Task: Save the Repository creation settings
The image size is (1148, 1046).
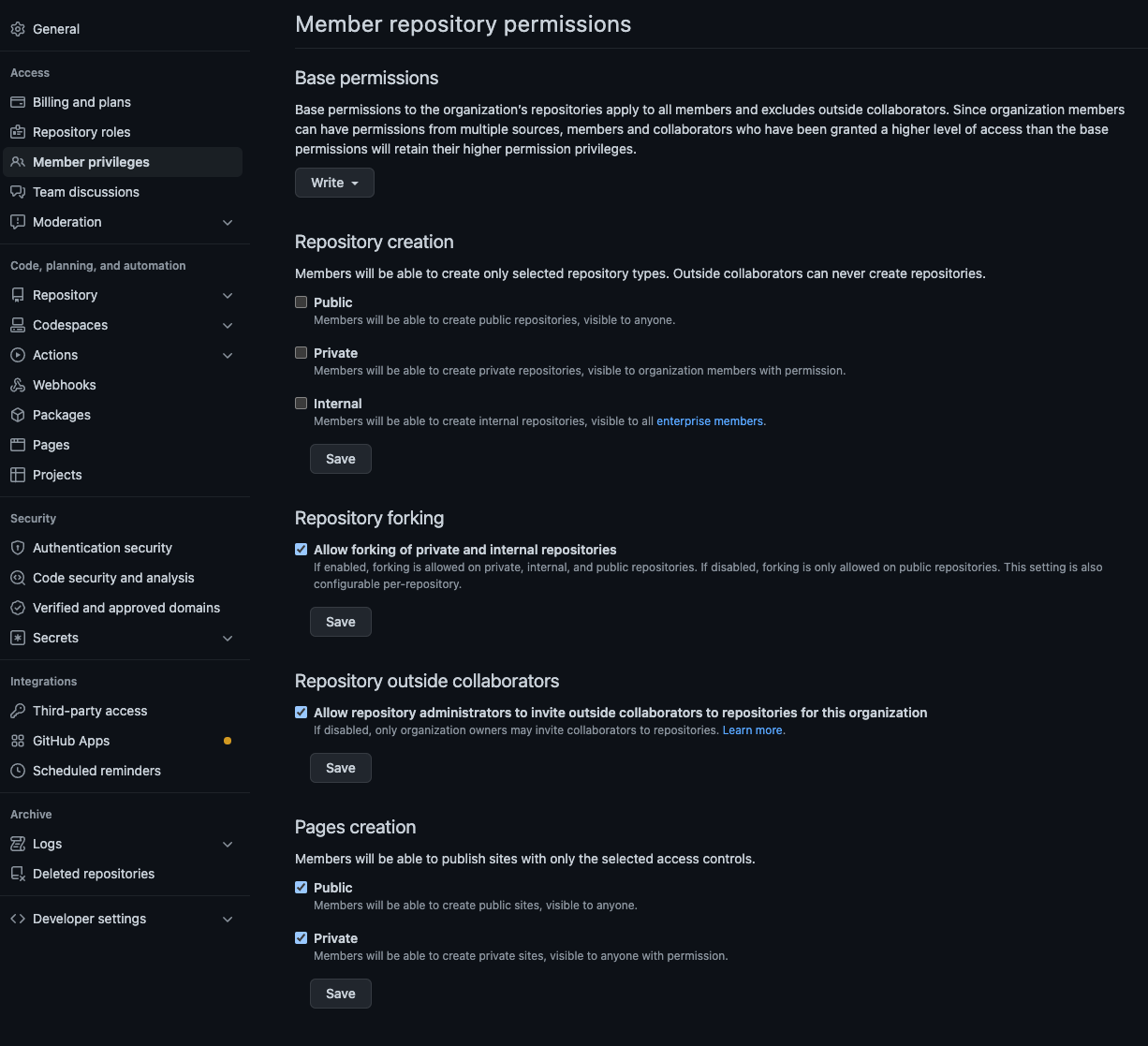Action: (x=340, y=459)
